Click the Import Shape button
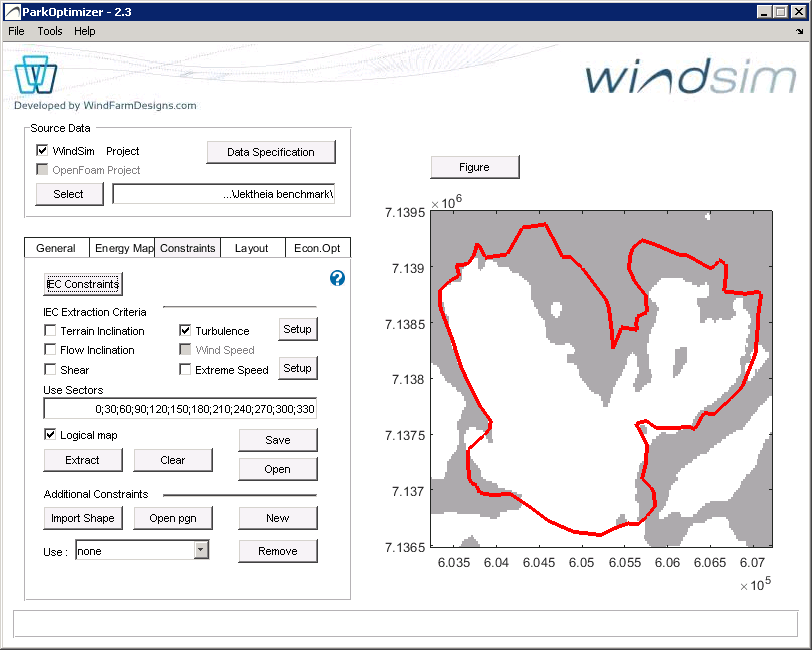The height and width of the screenshot is (650, 812). (x=83, y=518)
